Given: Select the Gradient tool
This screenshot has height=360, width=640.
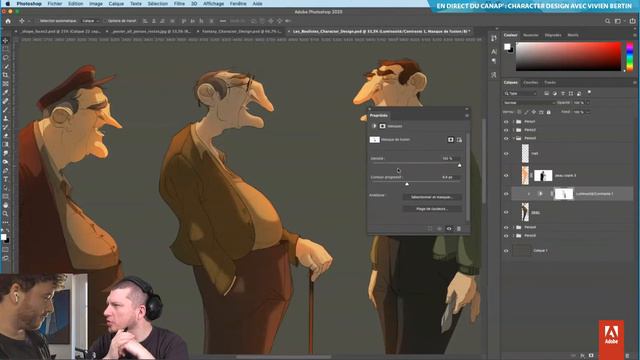Looking at the screenshot, I should click(5, 144).
